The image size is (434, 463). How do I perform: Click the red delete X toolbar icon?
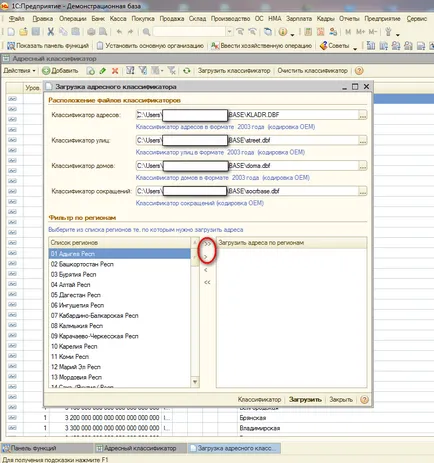point(115,71)
